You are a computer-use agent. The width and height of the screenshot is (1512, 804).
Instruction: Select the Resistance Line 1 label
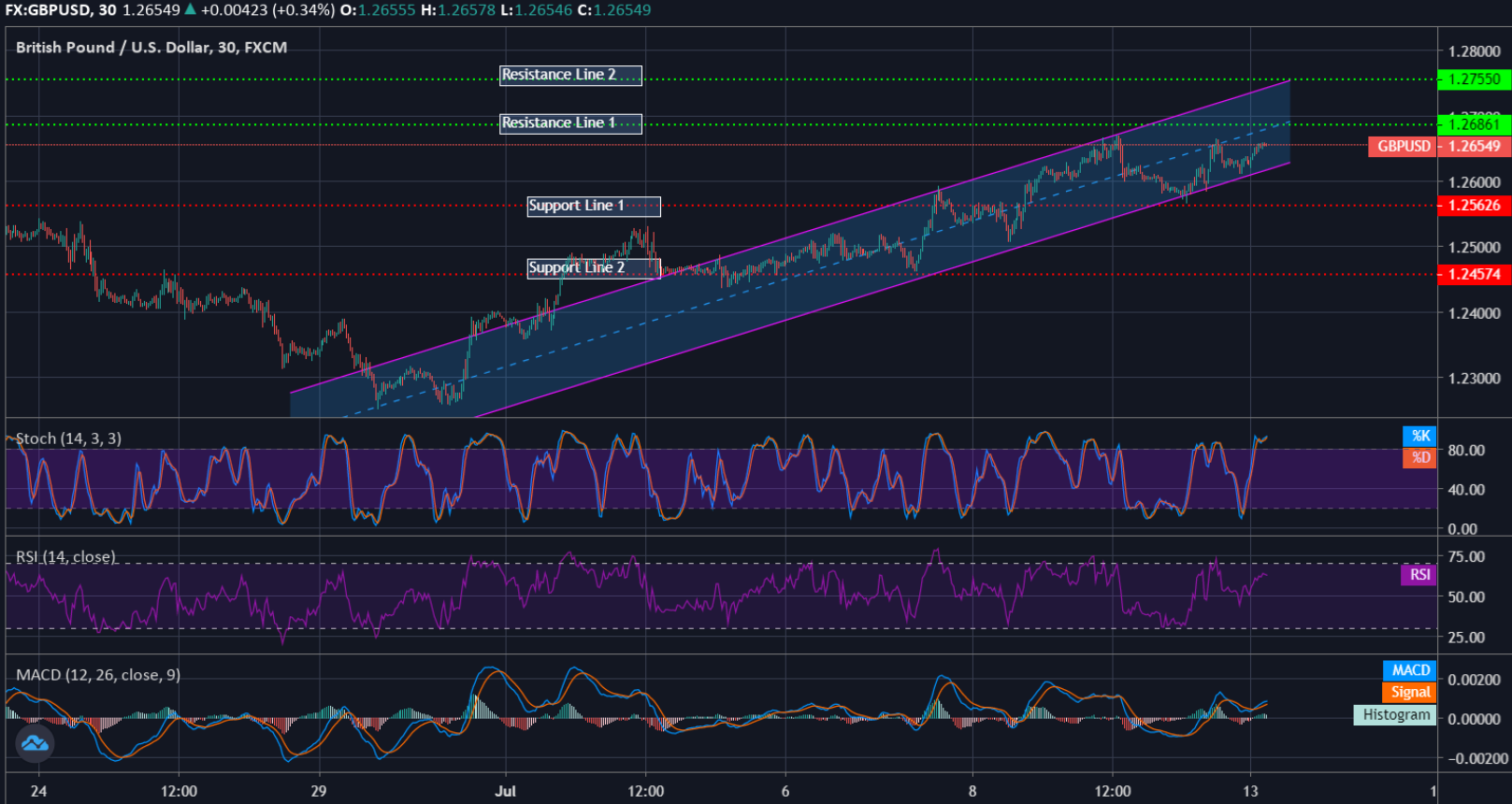(x=570, y=123)
